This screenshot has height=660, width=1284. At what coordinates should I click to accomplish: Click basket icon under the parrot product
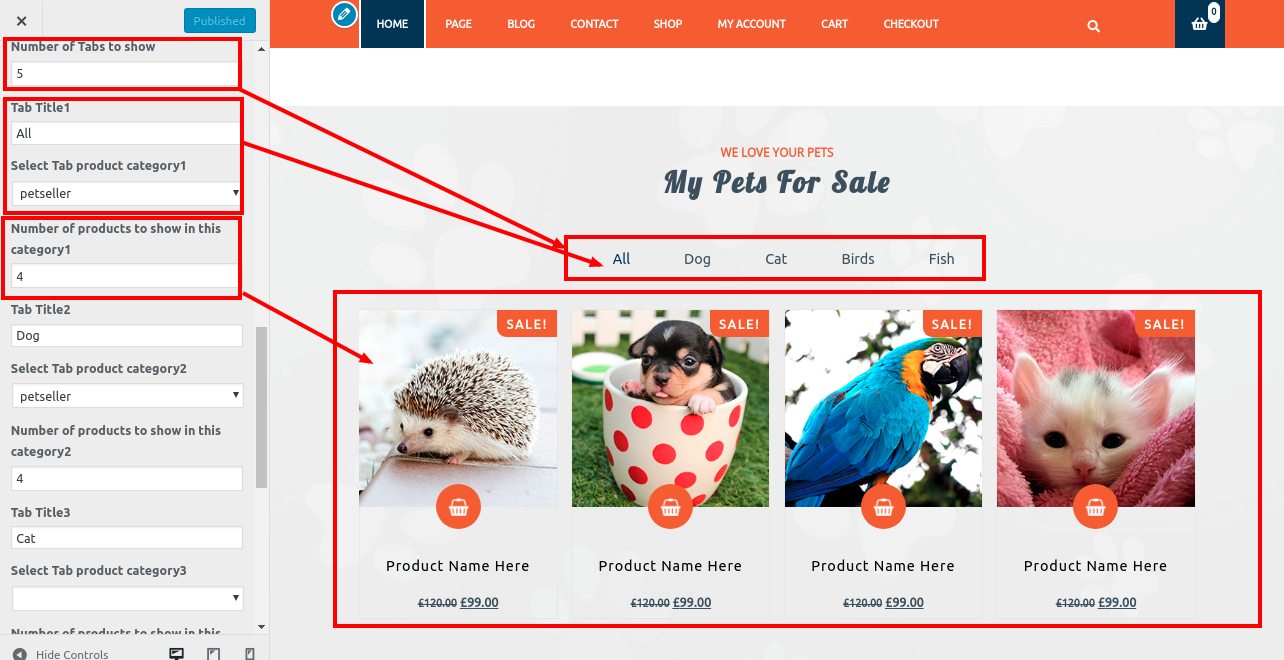[883, 507]
